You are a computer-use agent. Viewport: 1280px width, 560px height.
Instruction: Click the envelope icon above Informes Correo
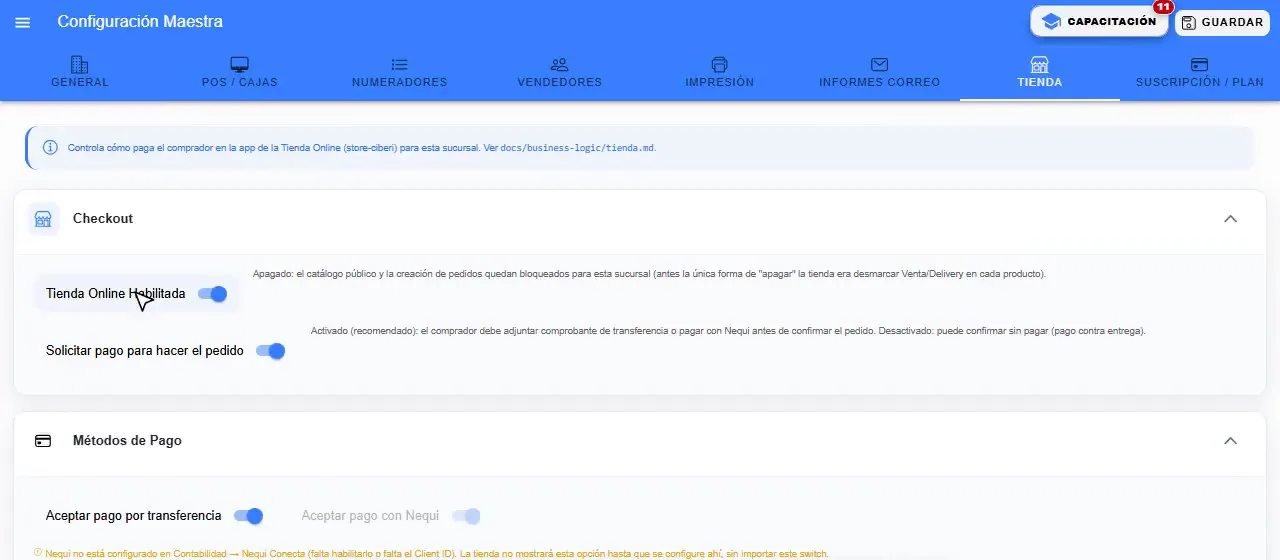(879, 64)
